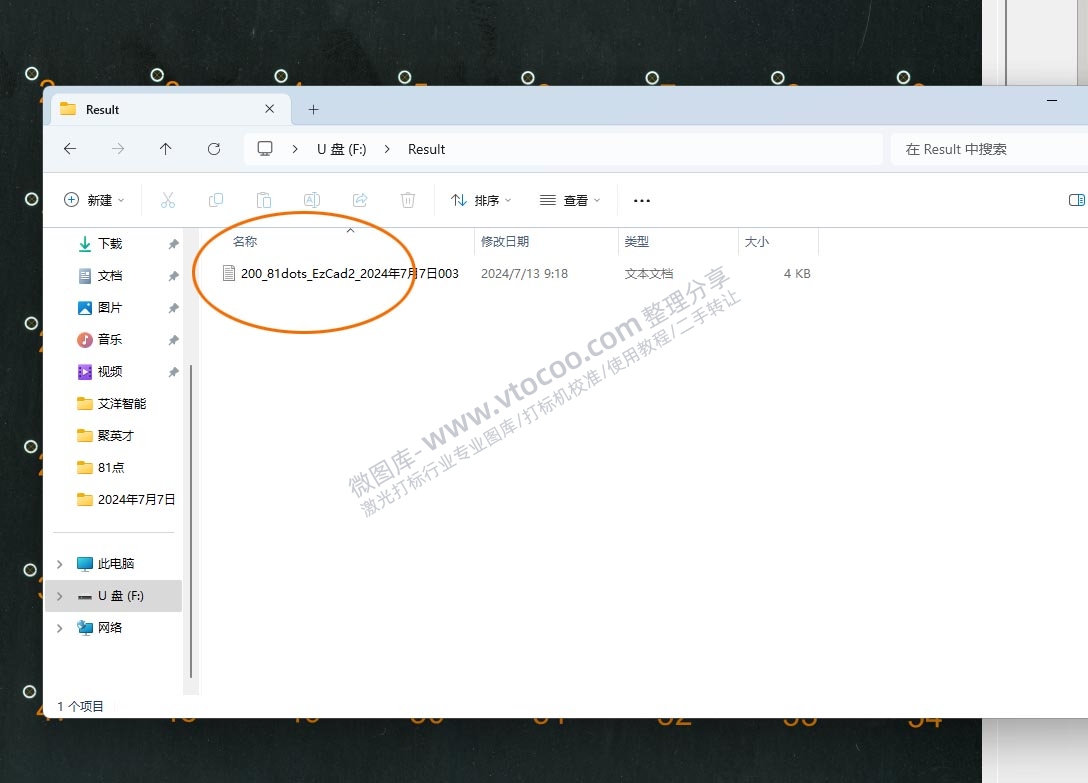This screenshot has width=1088, height=783.
Task: Add a new tab with plus button
Action: (x=313, y=109)
